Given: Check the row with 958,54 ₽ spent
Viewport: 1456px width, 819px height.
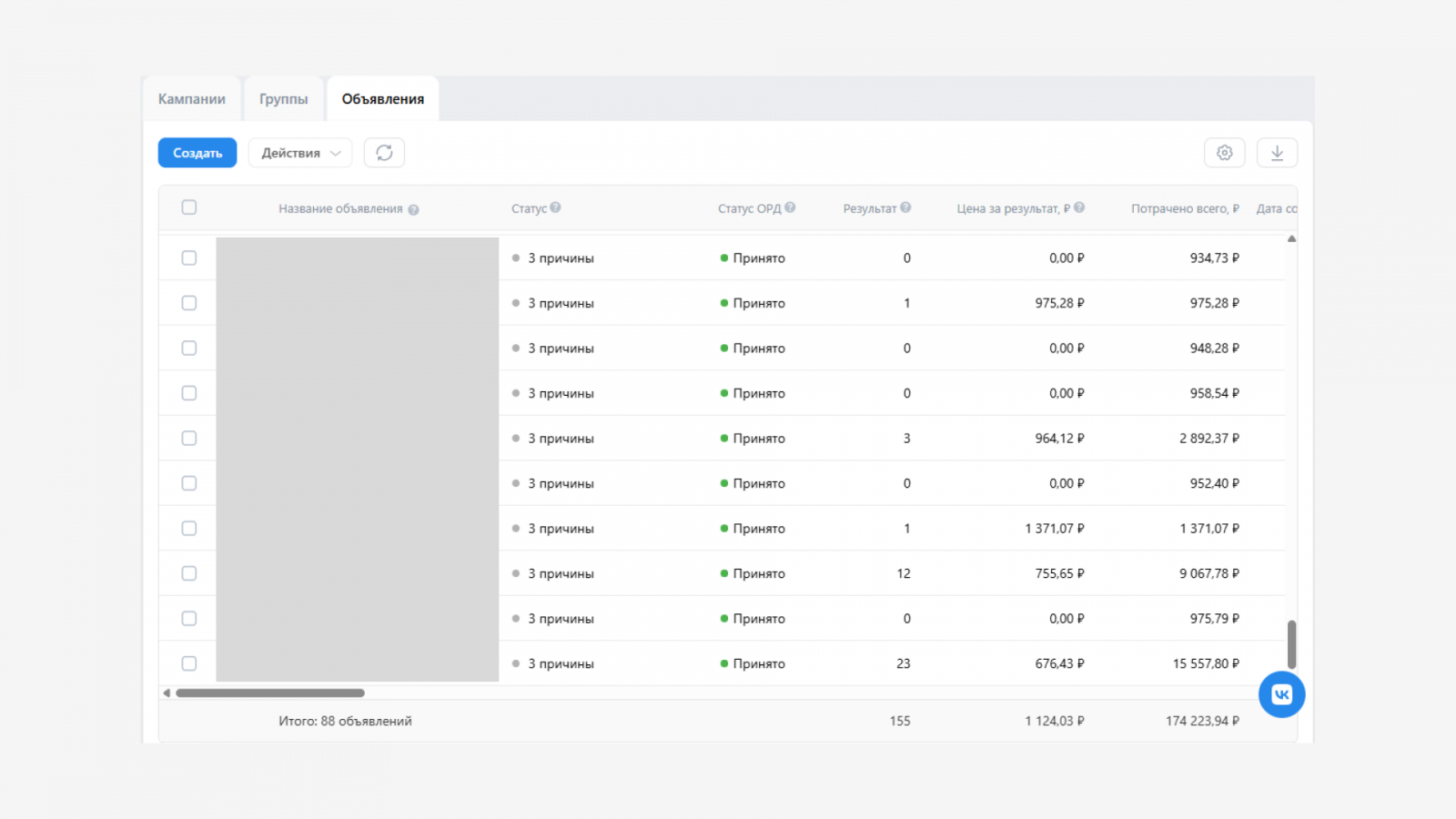Looking at the screenshot, I should [189, 393].
